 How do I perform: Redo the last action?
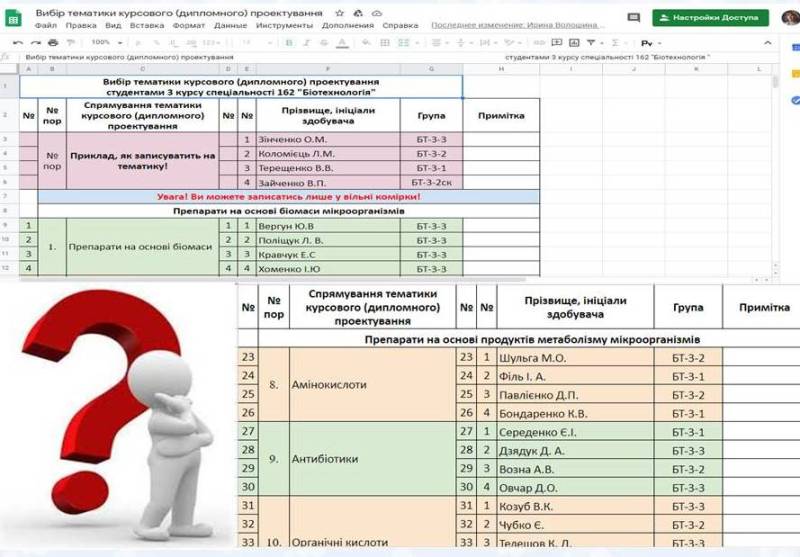coord(36,43)
